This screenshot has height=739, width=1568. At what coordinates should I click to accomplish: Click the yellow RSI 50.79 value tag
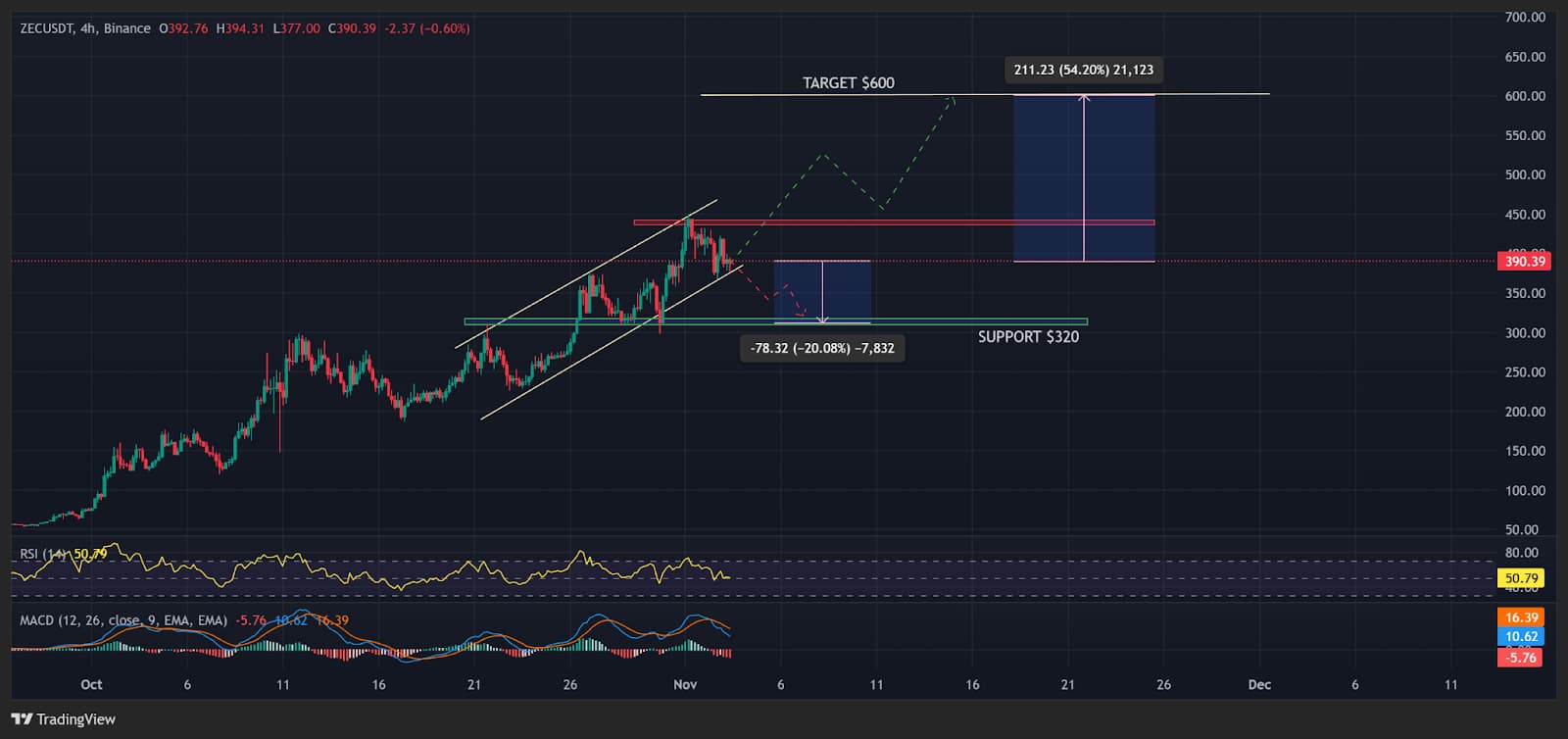coord(1521,578)
